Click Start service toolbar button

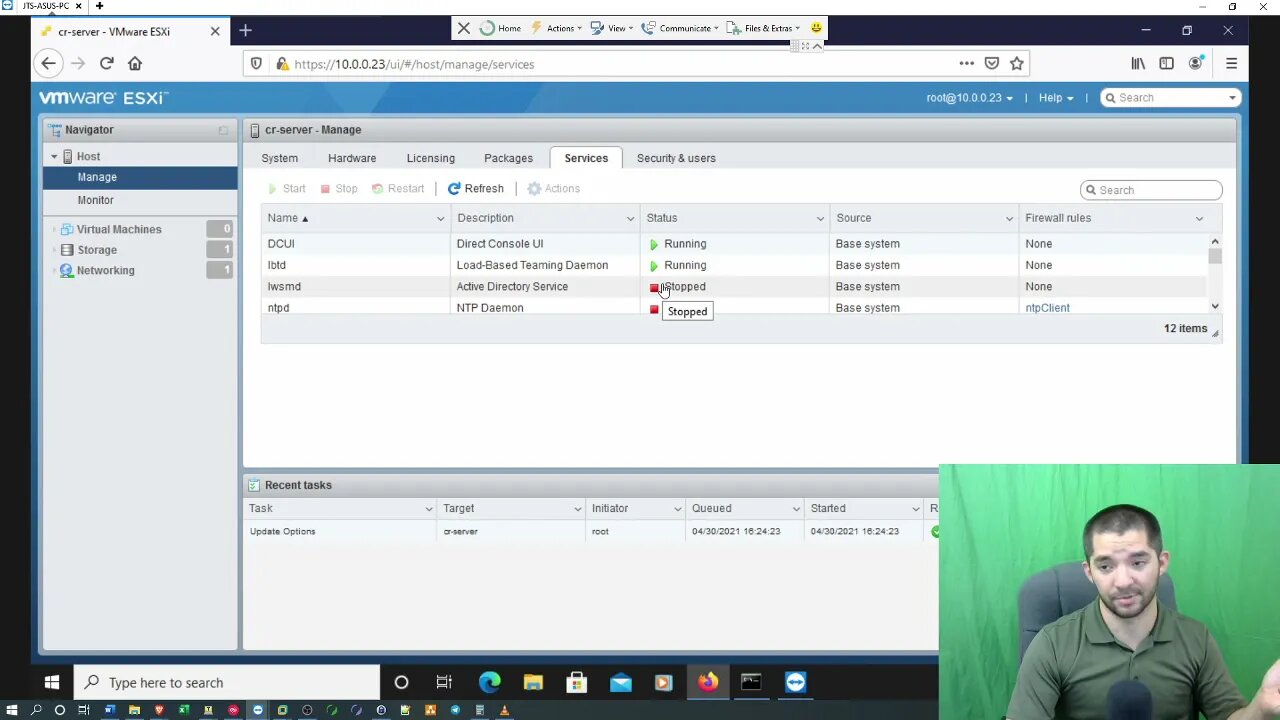tap(287, 188)
